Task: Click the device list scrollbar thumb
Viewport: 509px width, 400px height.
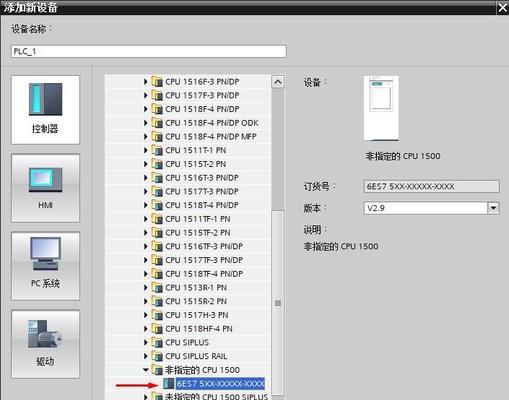Action: pyautogui.click(x=278, y=303)
